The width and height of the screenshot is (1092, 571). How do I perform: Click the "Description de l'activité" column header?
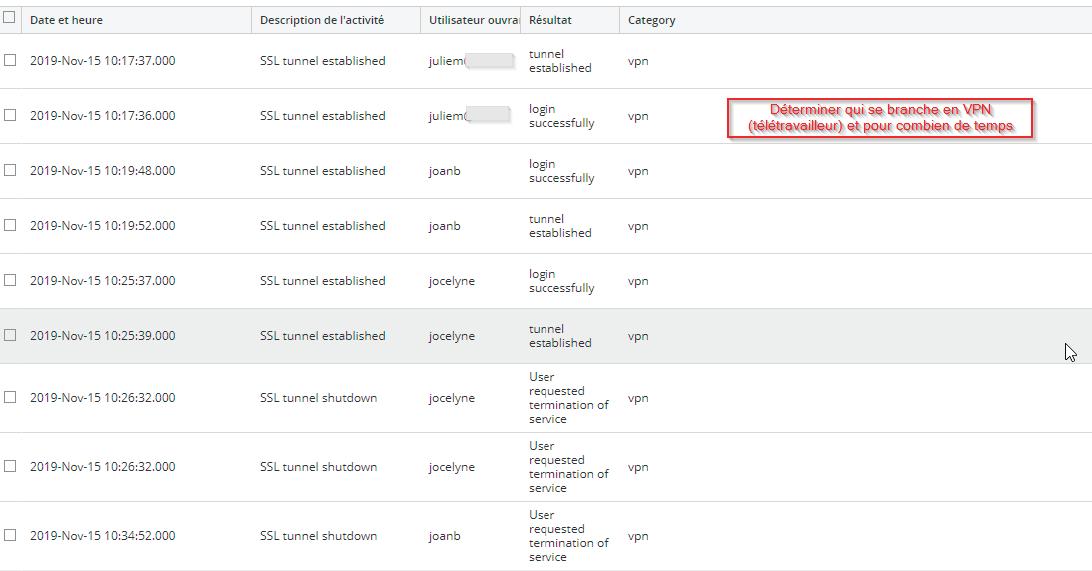(x=322, y=20)
